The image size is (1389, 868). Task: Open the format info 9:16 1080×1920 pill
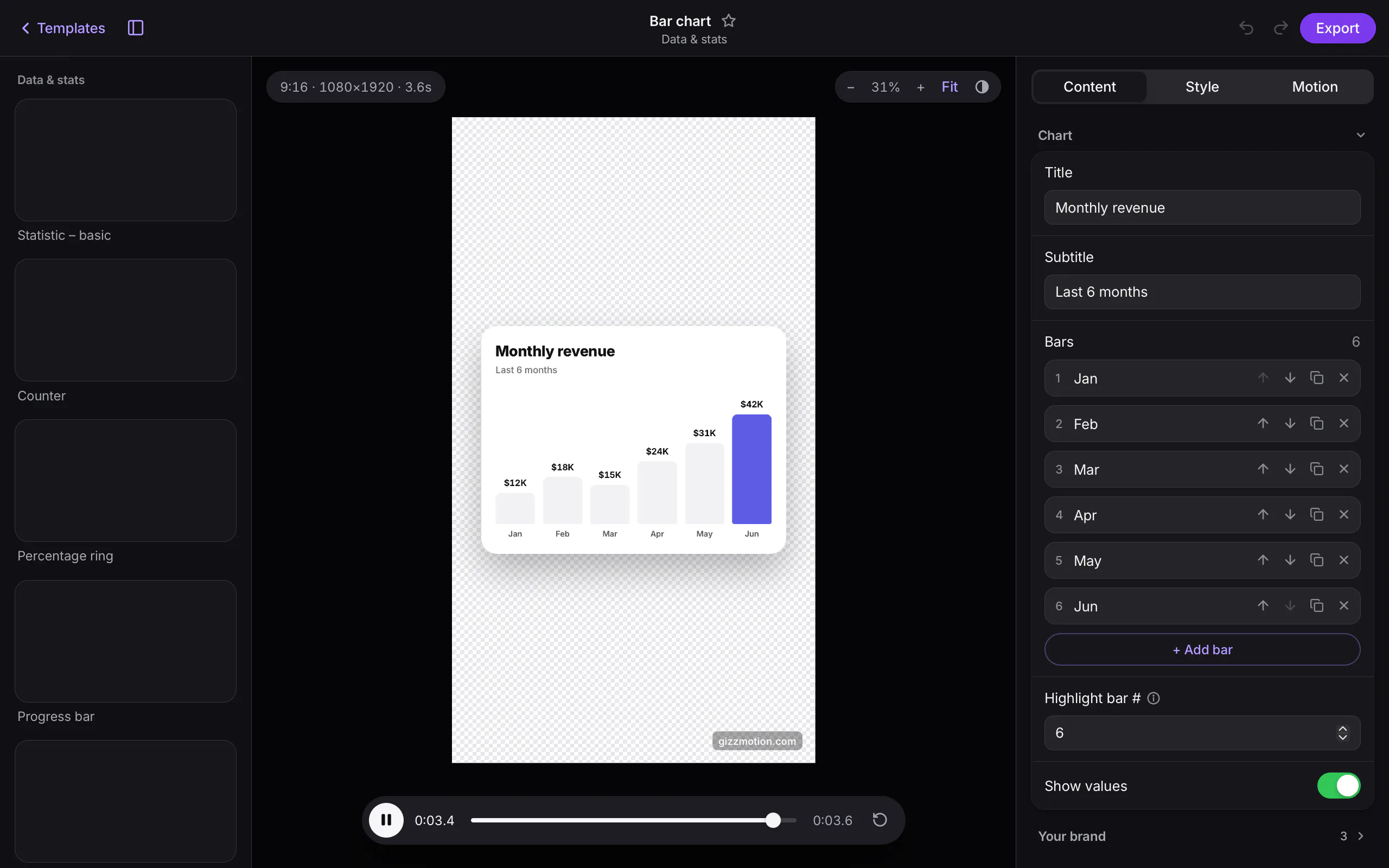point(356,87)
